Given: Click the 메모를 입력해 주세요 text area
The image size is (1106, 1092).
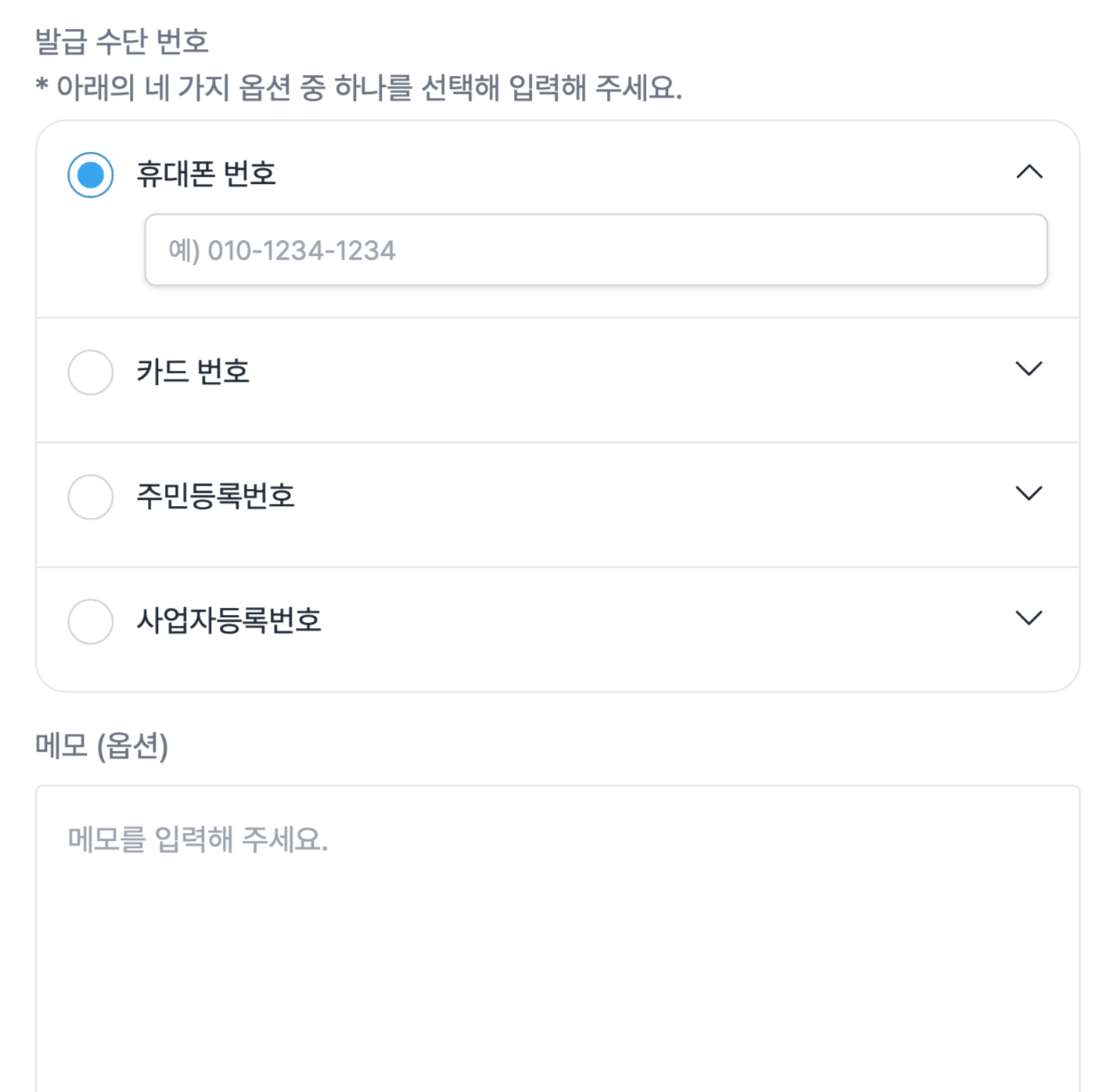Looking at the screenshot, I should pyautogui.click(x=557, y=939).
